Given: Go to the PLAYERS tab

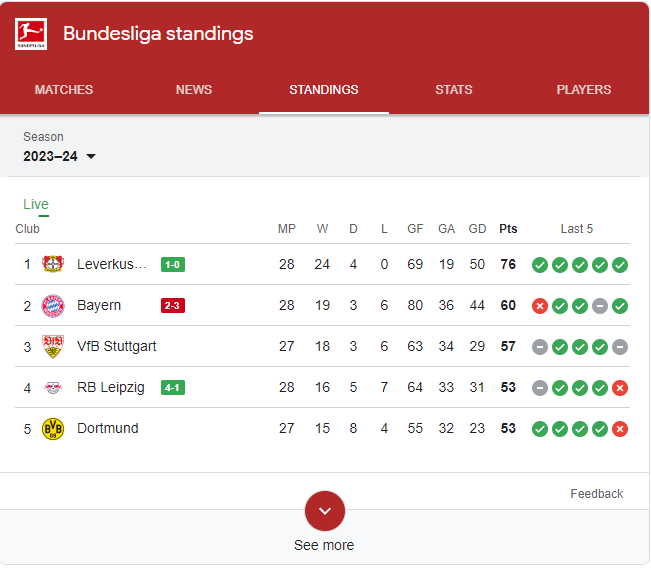Looking at the screenshot, I should [584, 90].
